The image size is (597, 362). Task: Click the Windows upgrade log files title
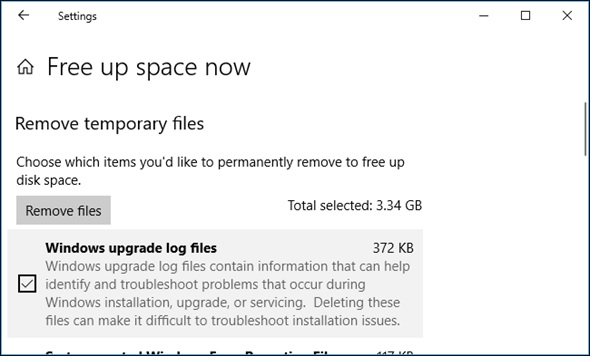tap(131, 248)
